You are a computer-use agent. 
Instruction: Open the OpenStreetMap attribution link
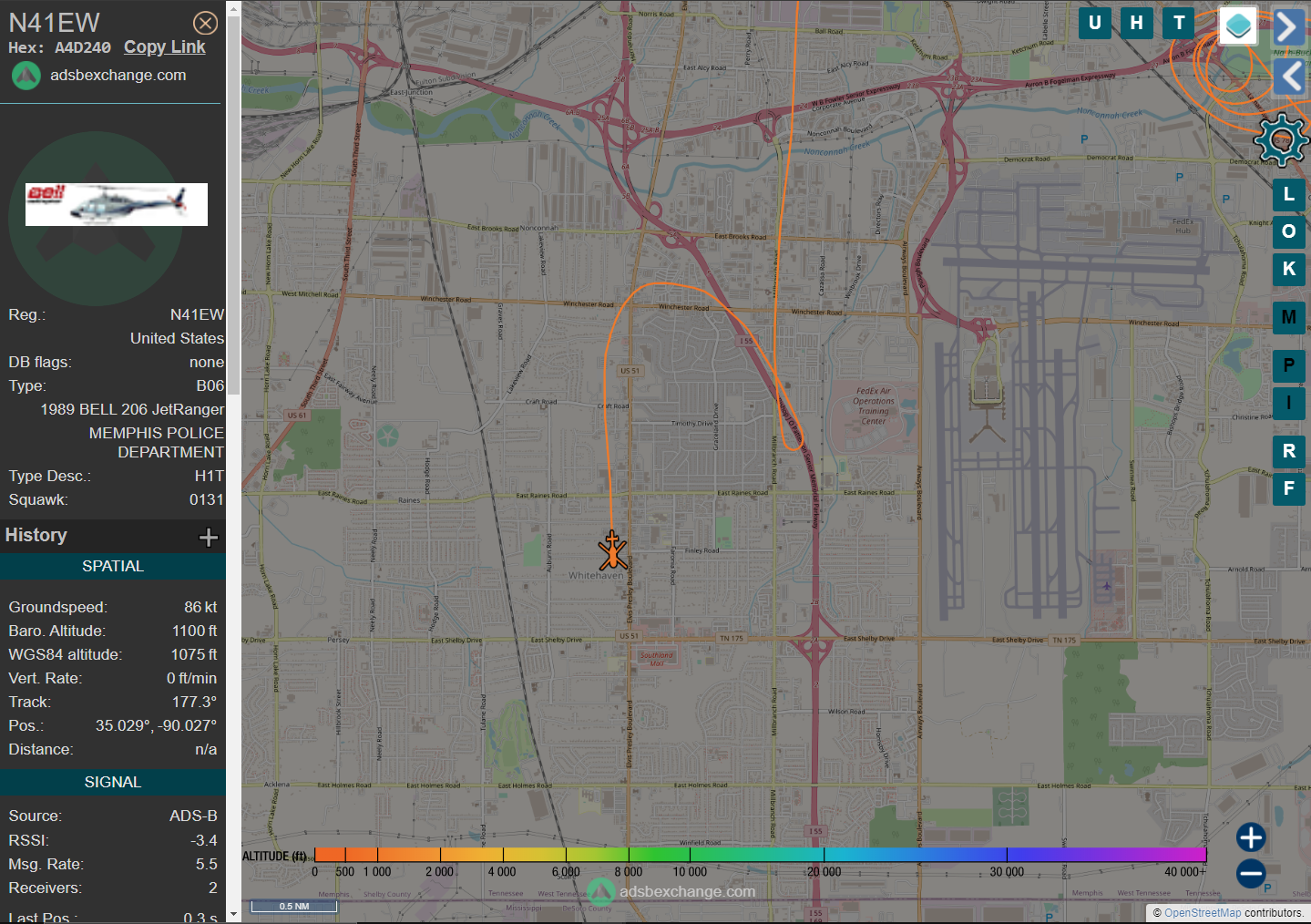[1203, 913]
